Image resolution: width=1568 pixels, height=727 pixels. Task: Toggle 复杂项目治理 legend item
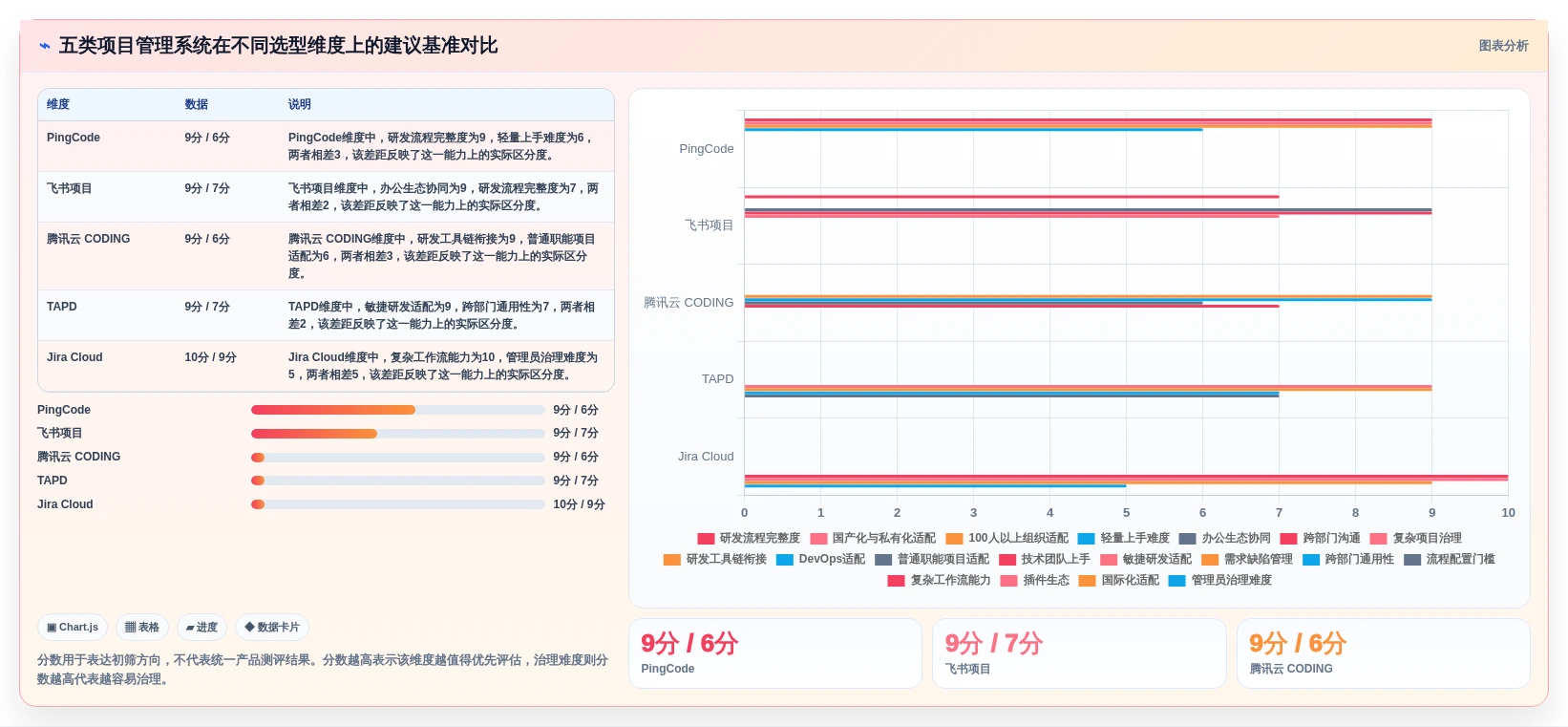coord(1416,539)
